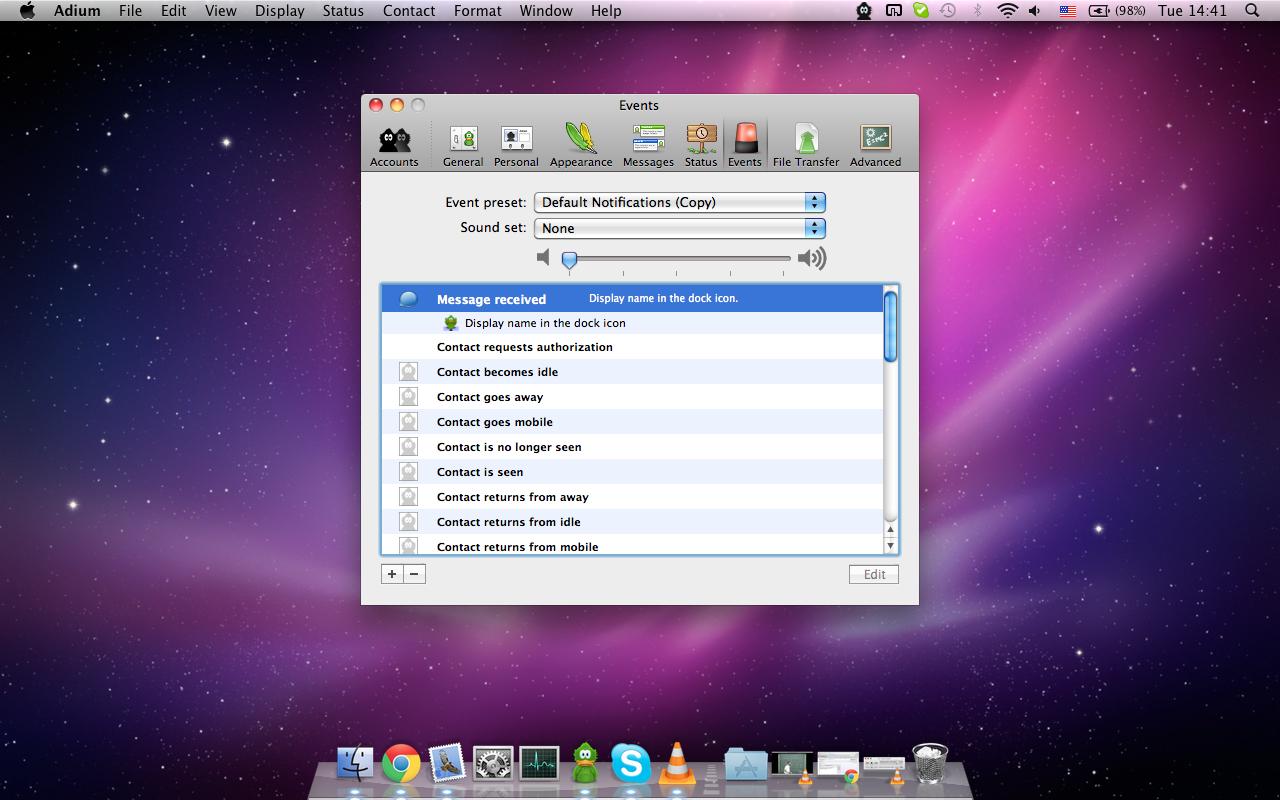Screen dimensions: 1280x800
Task: Switch to the Status preferences pane
Action: pos(701,145)
